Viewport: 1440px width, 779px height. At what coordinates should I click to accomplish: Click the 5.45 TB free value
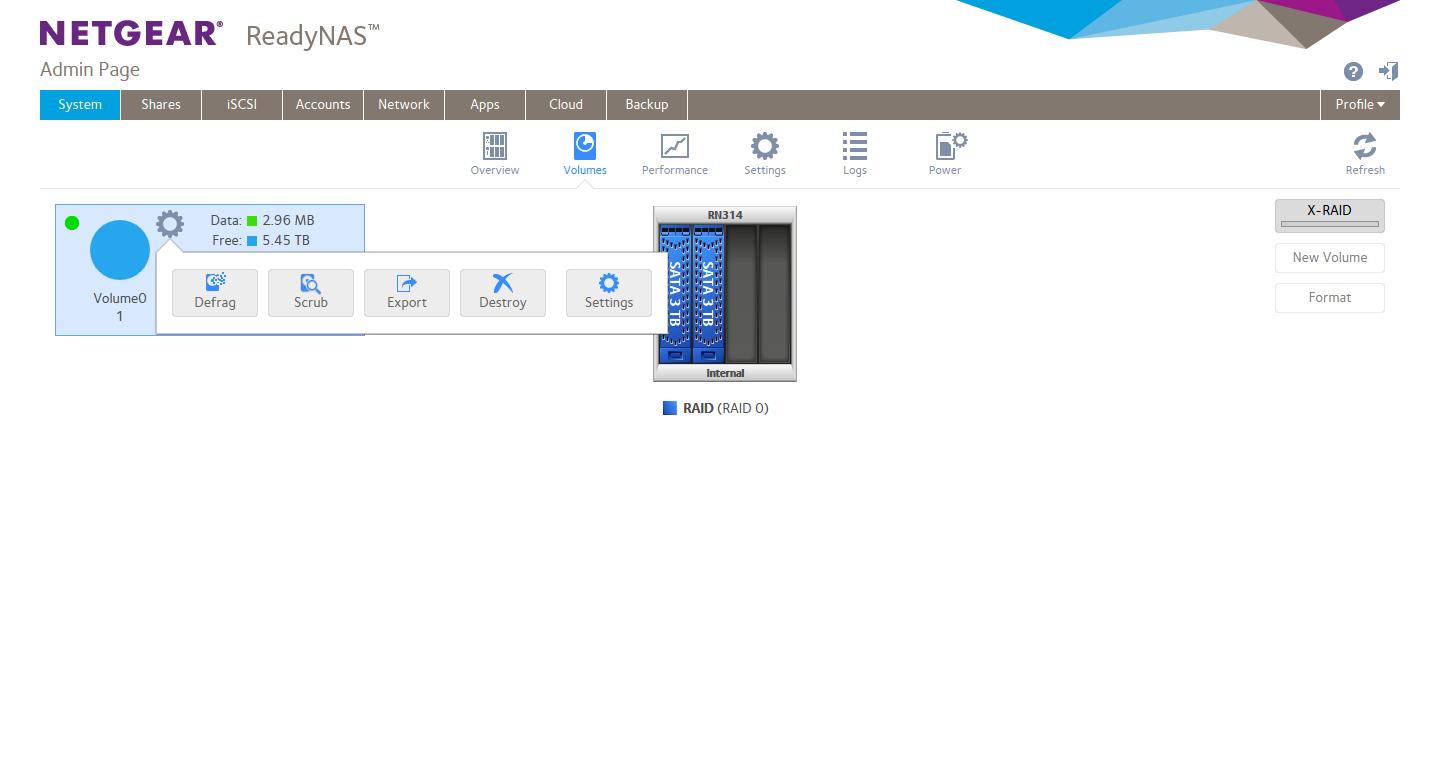click(287, 241)
